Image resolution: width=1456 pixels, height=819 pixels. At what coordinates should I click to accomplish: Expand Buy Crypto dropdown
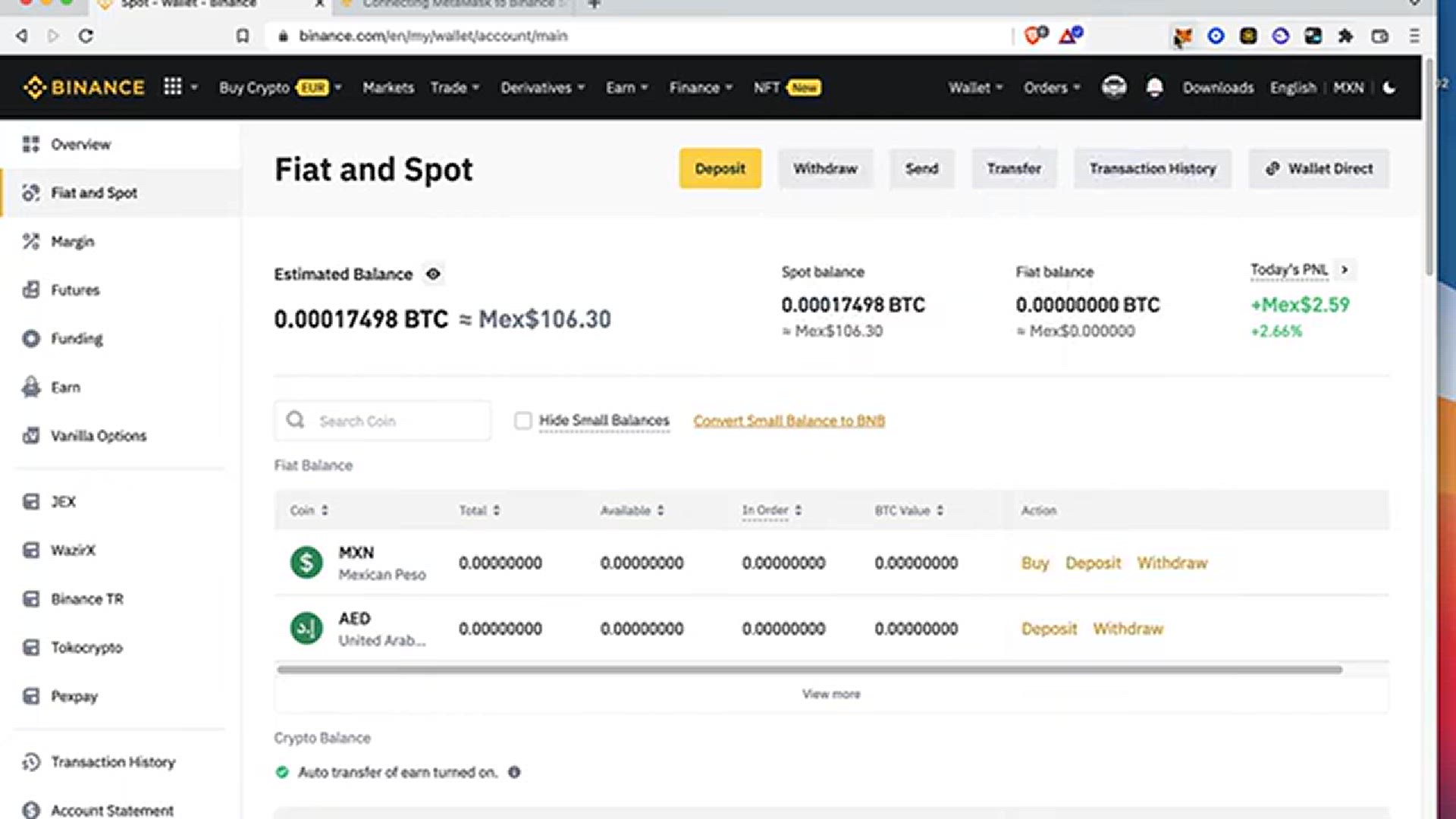[281, 87]
